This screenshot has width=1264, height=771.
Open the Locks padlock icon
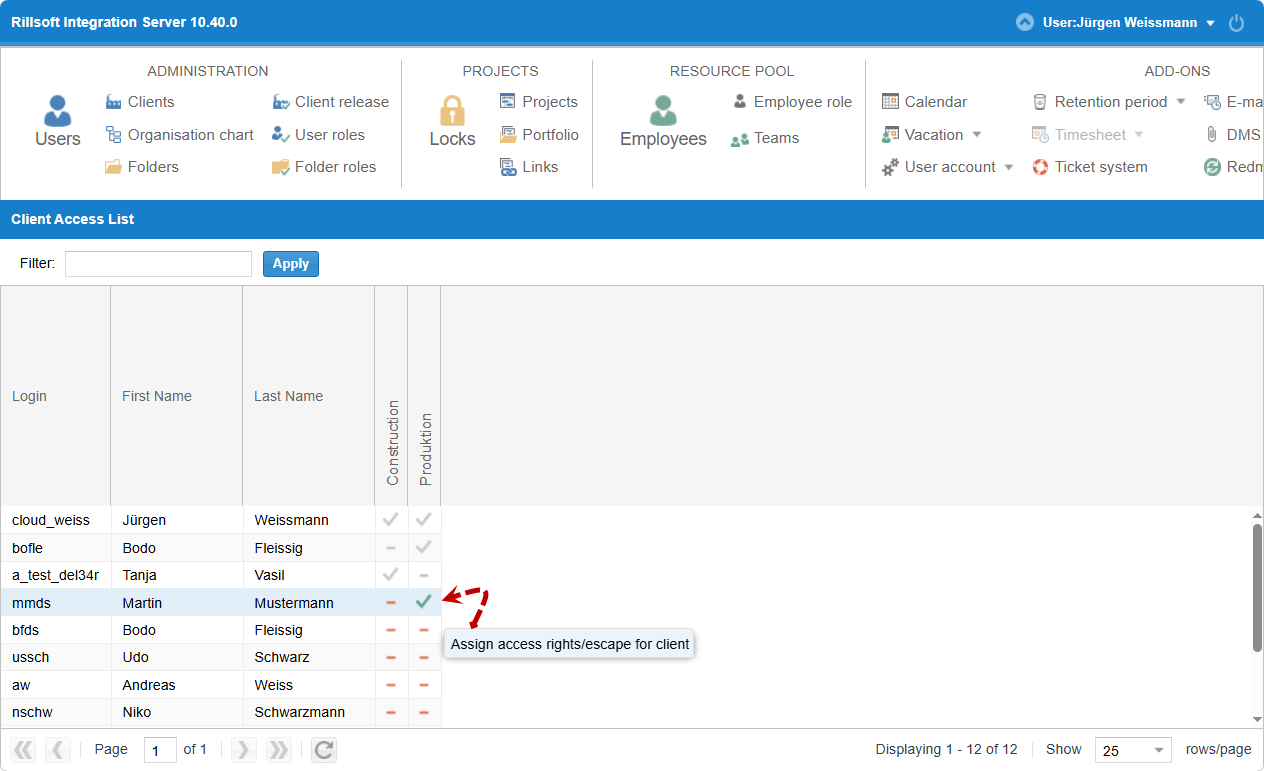[452, 122]
